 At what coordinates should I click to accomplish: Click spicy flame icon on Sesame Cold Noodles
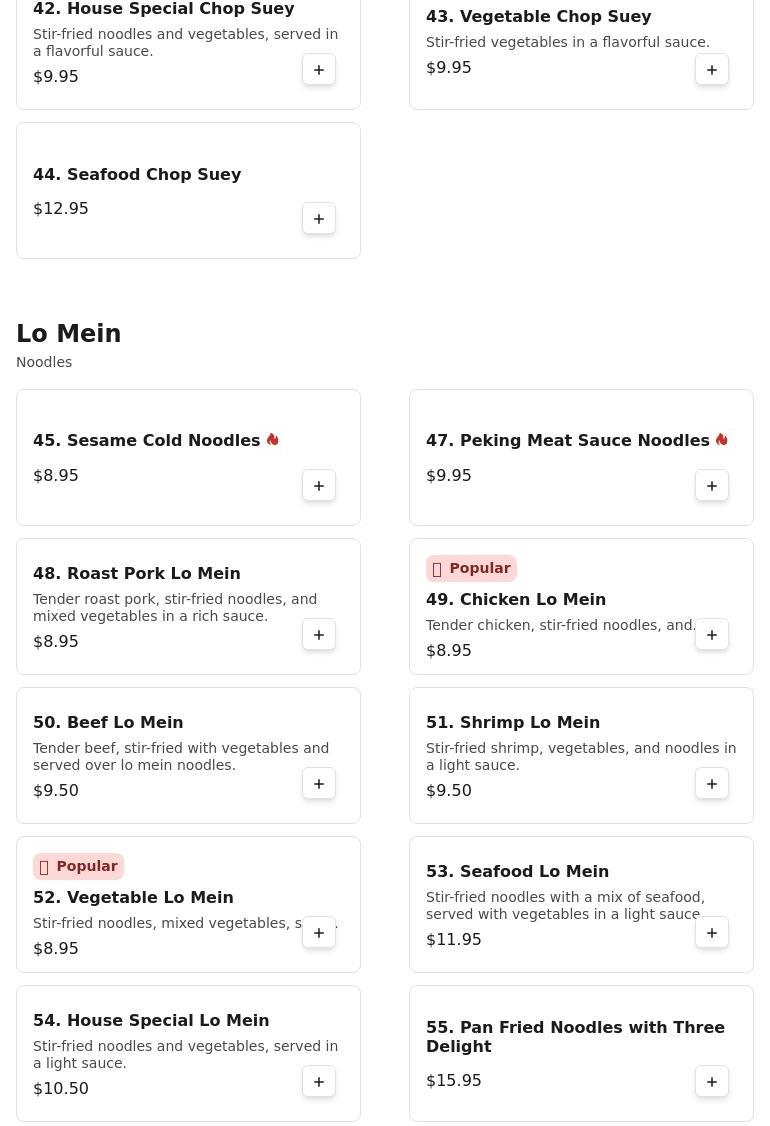(272, 439)
